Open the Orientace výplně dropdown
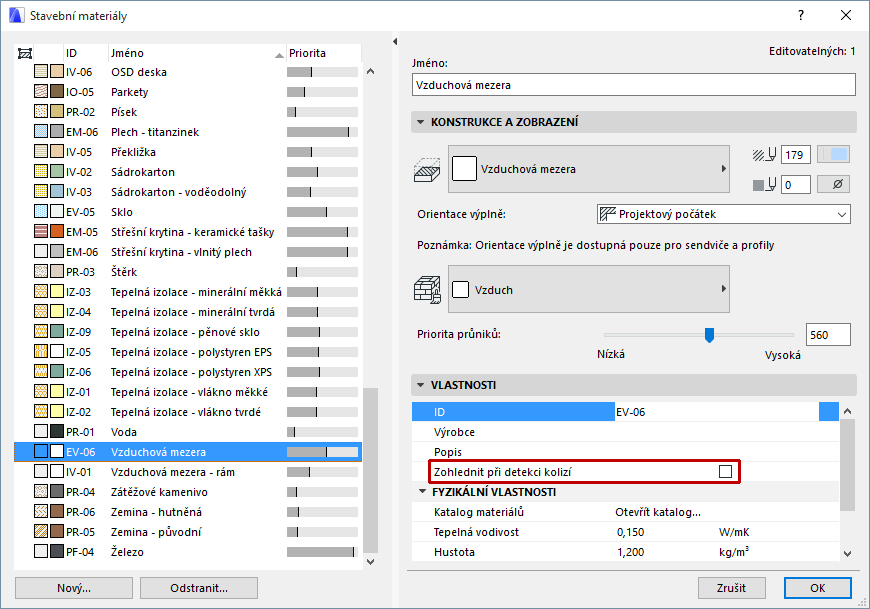Image resolution: width=870 pixels, height=609 pixels. point(720,214)
